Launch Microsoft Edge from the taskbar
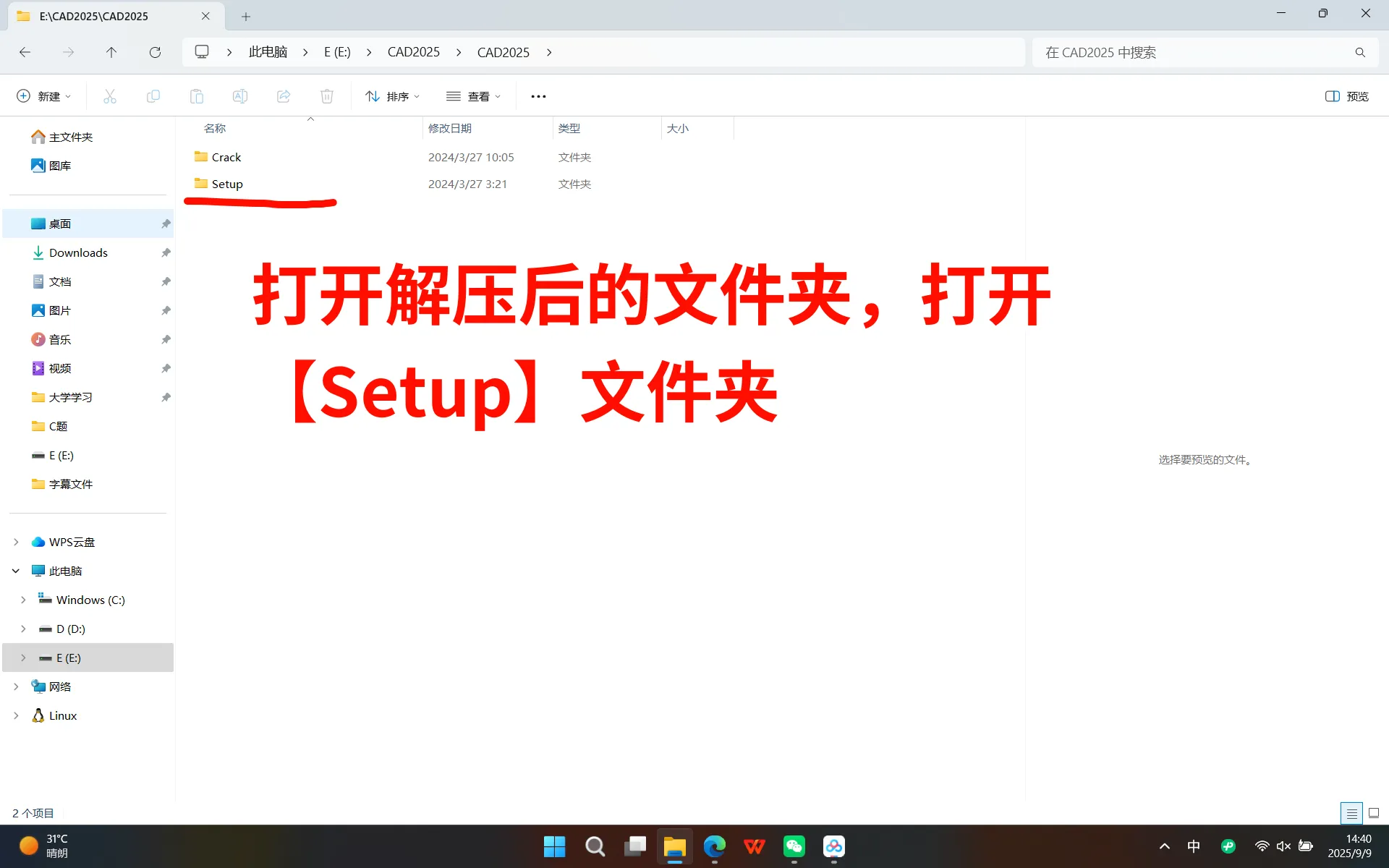 coord(715,846)
